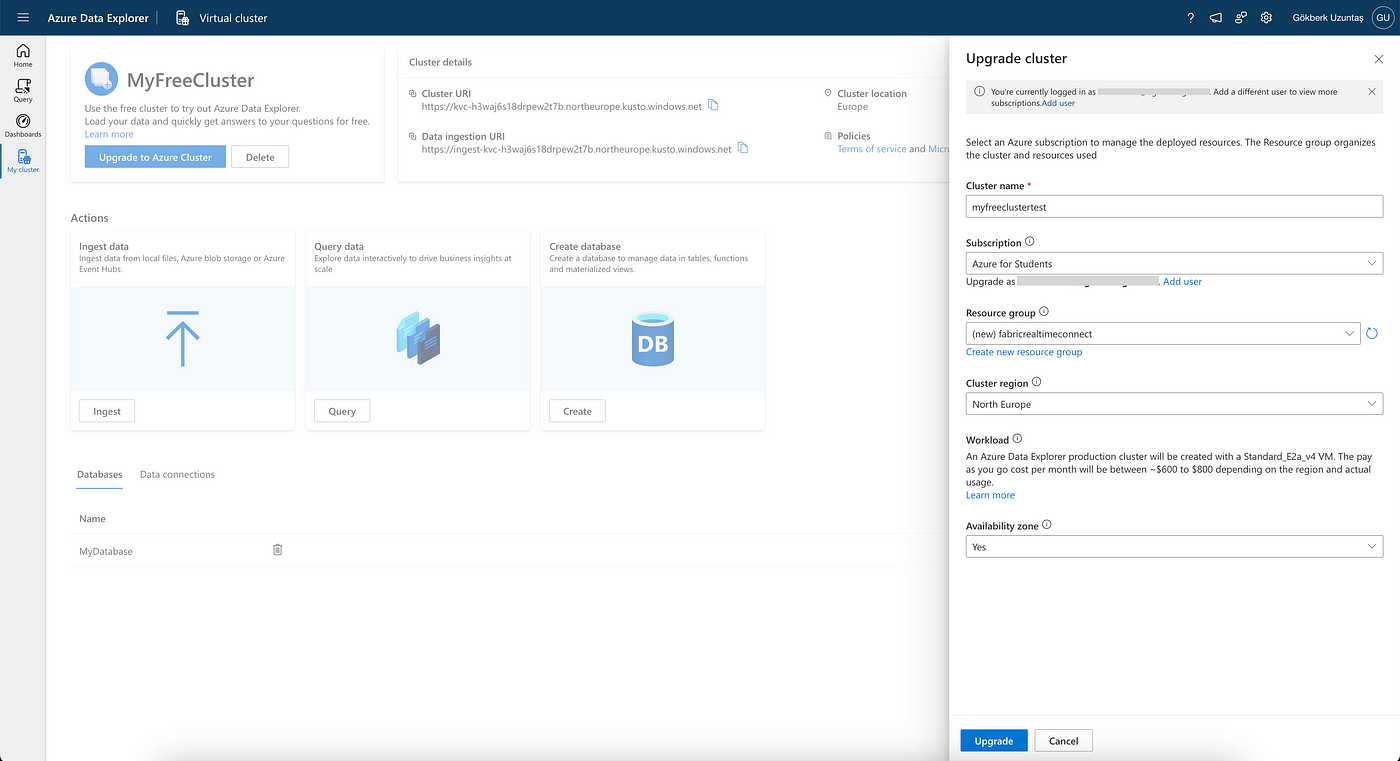This screenshot has height=761, width=1400.
Task: Click the Resource group info icon
Action: tap(1044, 312)
